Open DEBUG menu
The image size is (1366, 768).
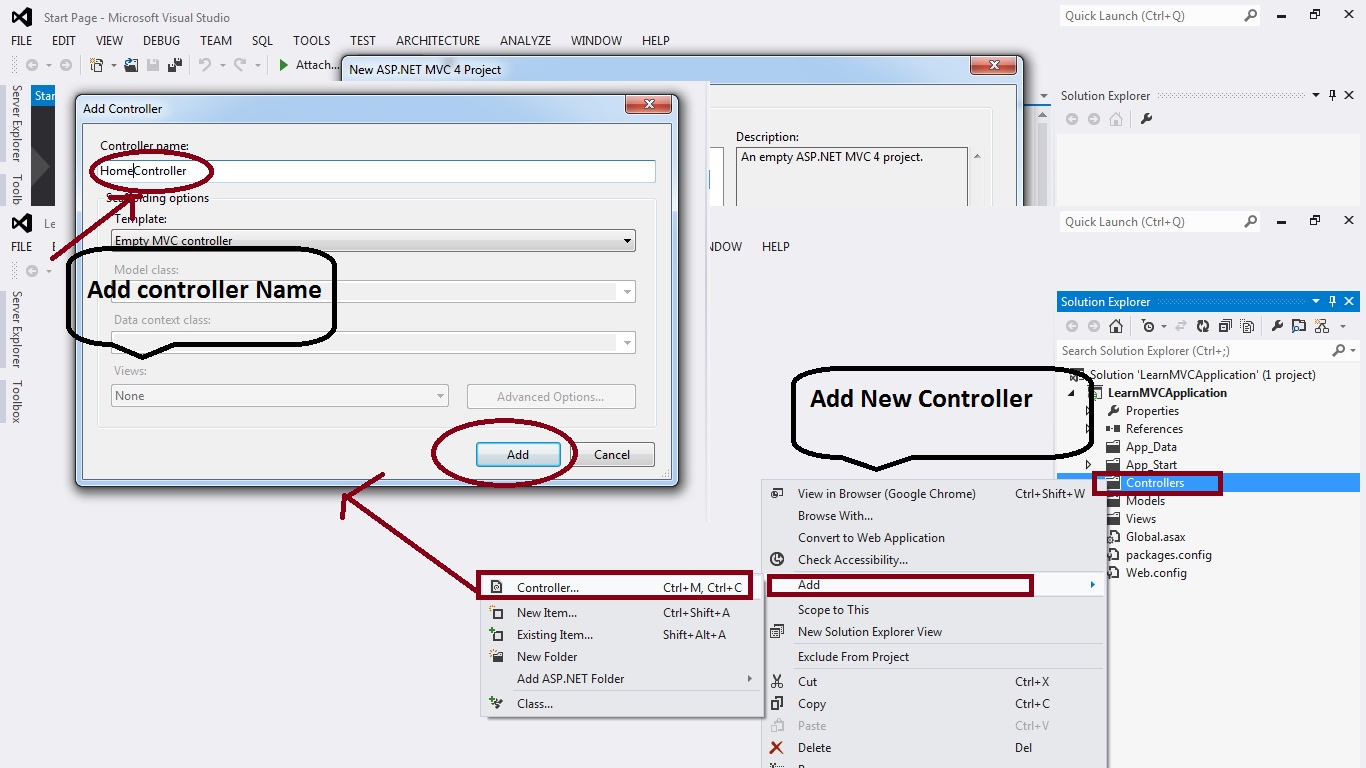tap(162, 41)
